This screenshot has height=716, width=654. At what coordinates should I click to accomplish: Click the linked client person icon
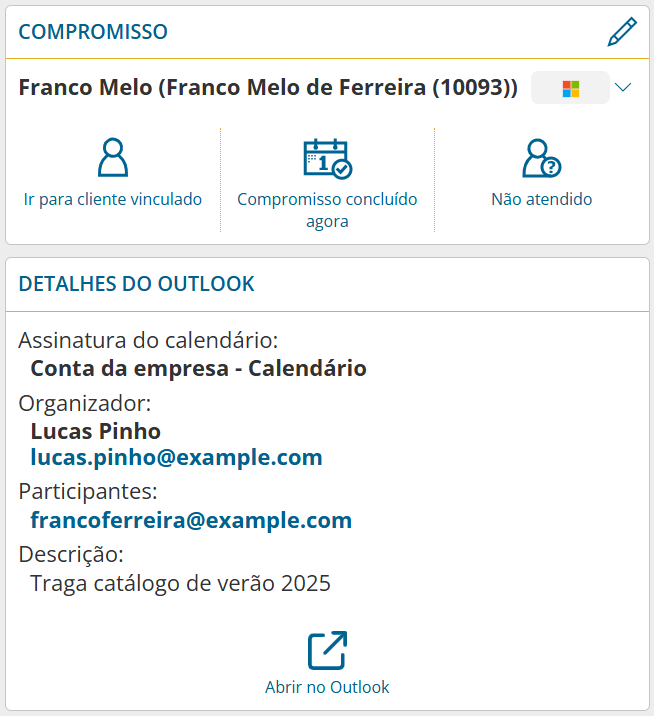113,158
